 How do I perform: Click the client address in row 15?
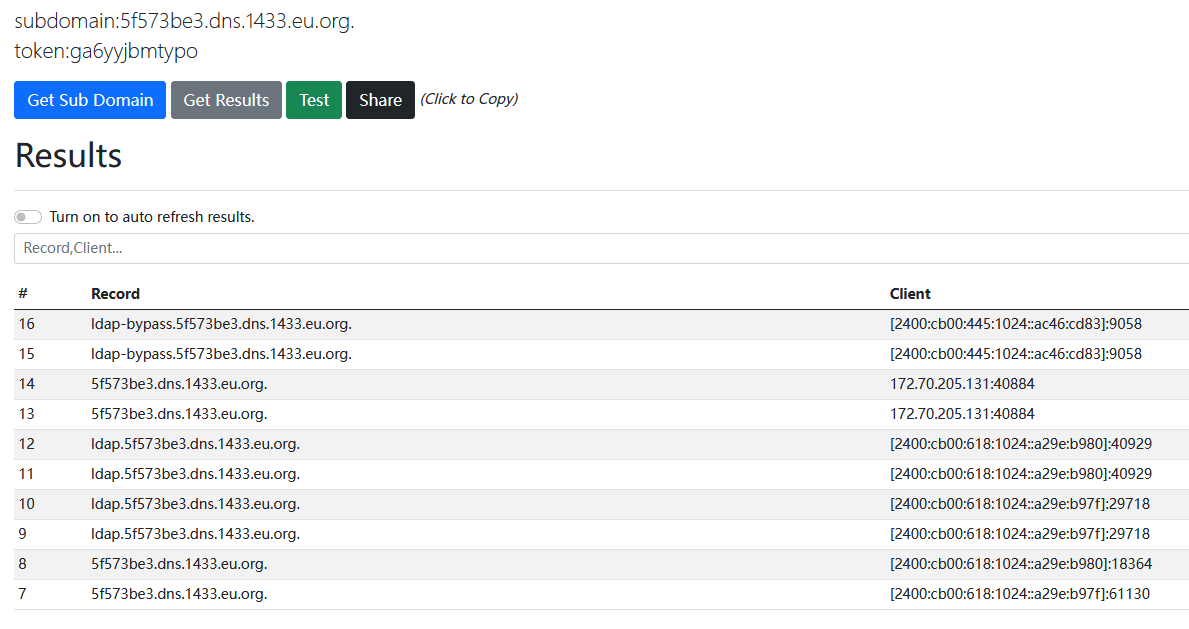(x=1015, y=354)
